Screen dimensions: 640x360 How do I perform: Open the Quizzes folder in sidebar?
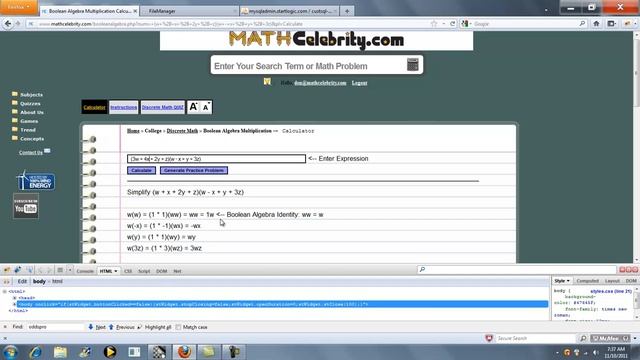click(26, 103)
